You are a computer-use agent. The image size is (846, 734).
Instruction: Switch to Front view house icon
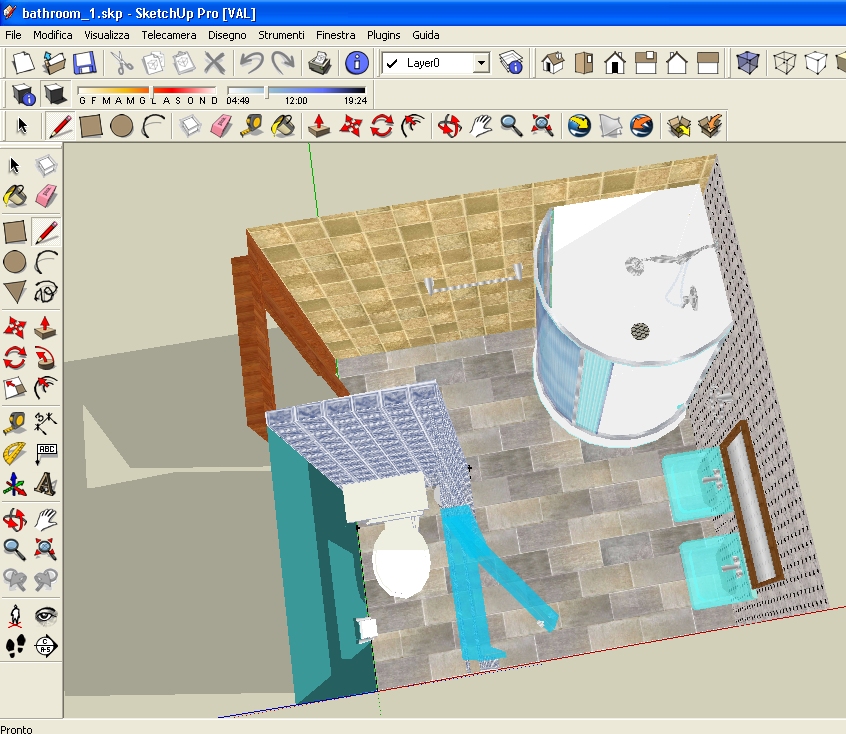[615, 63]
